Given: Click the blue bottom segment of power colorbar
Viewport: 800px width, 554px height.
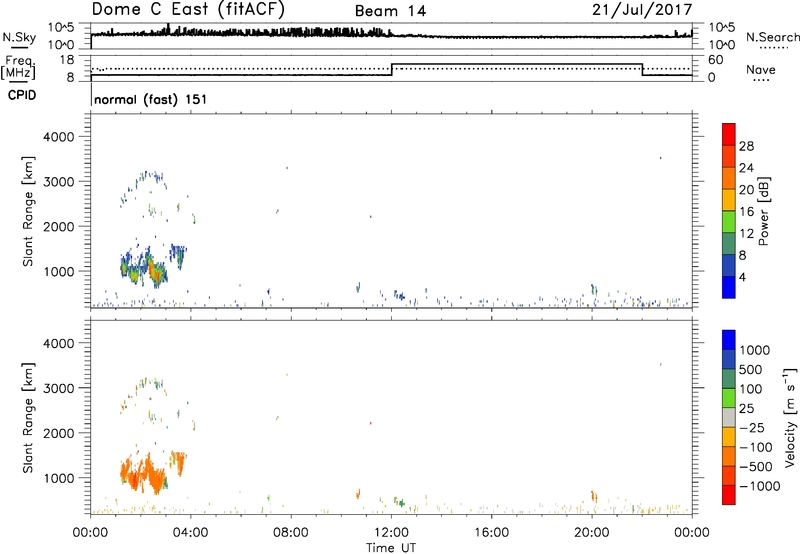Looking at the screenshot, I should 729,287.
